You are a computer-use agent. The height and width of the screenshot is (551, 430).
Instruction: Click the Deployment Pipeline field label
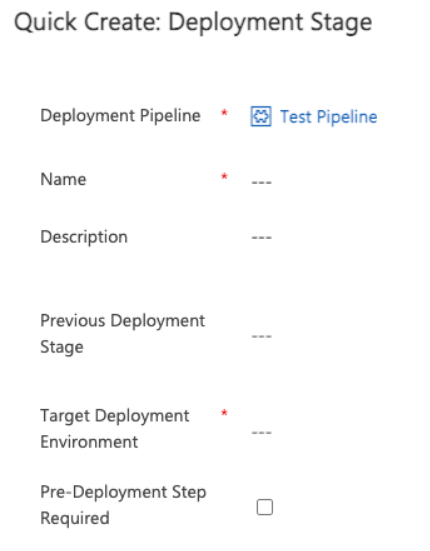tap(120, 116)
